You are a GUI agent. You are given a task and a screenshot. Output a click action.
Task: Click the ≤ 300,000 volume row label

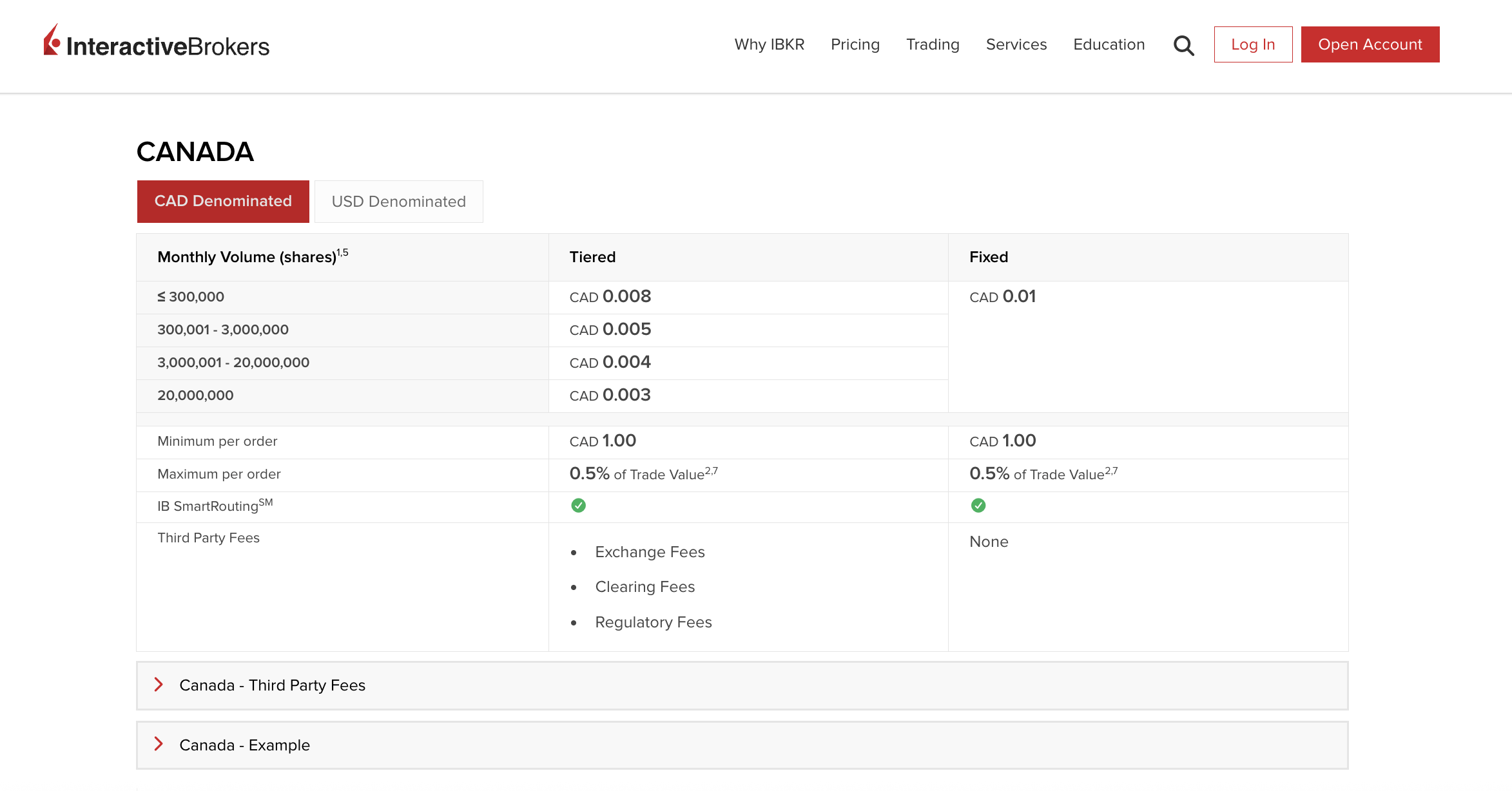(x=191, y=297)
